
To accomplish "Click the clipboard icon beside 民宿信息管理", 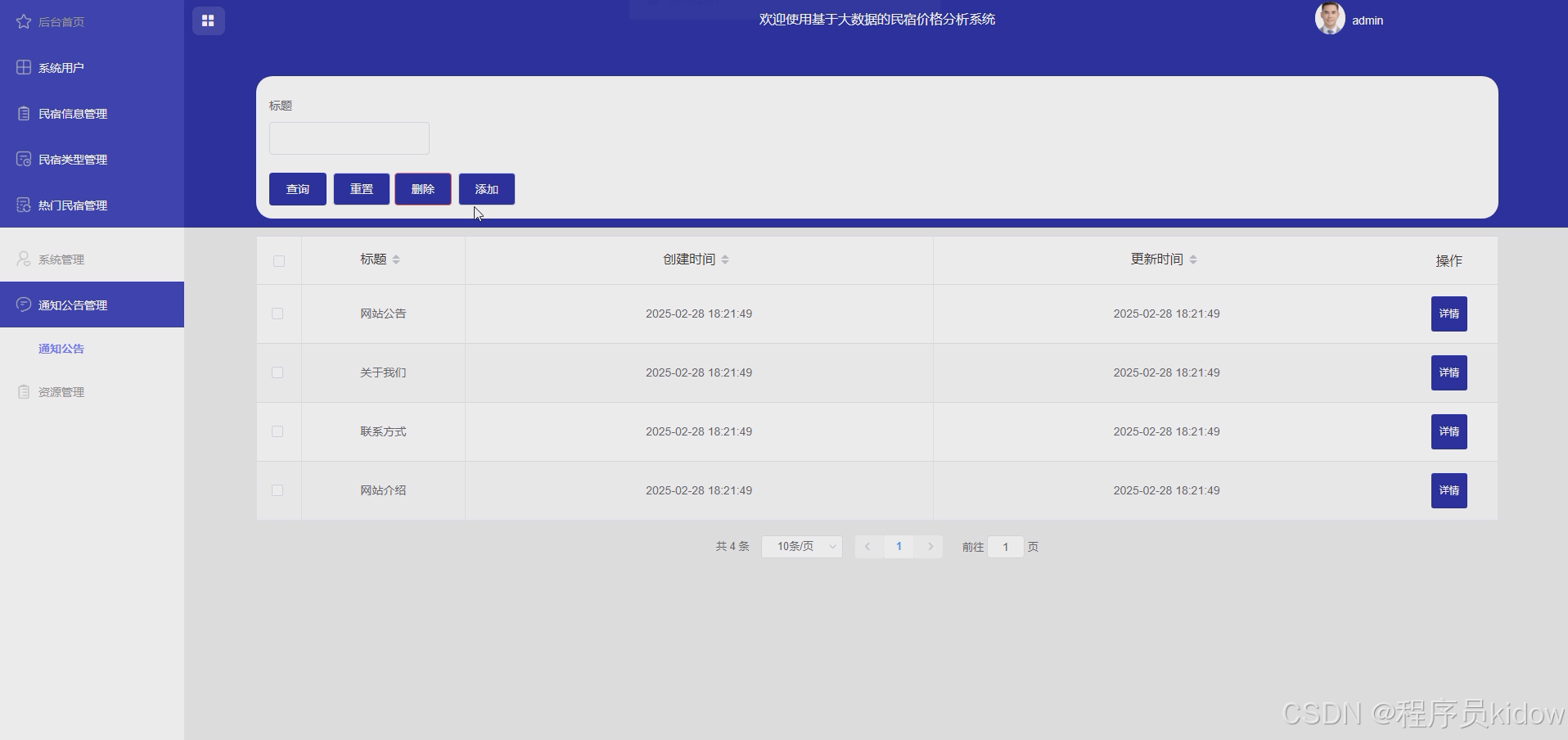I will pyautogui.click(x=24, y=113).
